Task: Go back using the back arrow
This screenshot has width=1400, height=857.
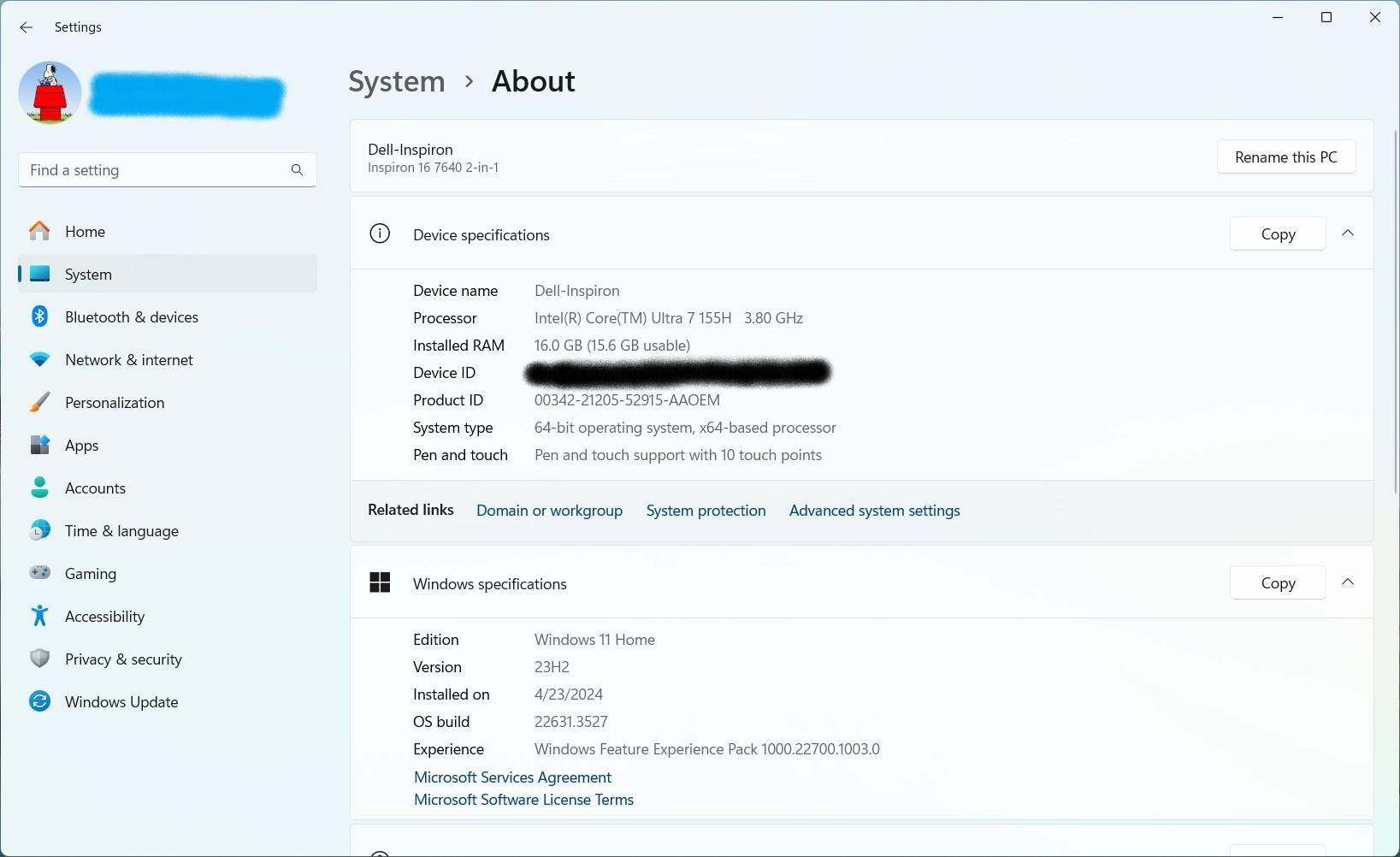Action: coord(27,27)
